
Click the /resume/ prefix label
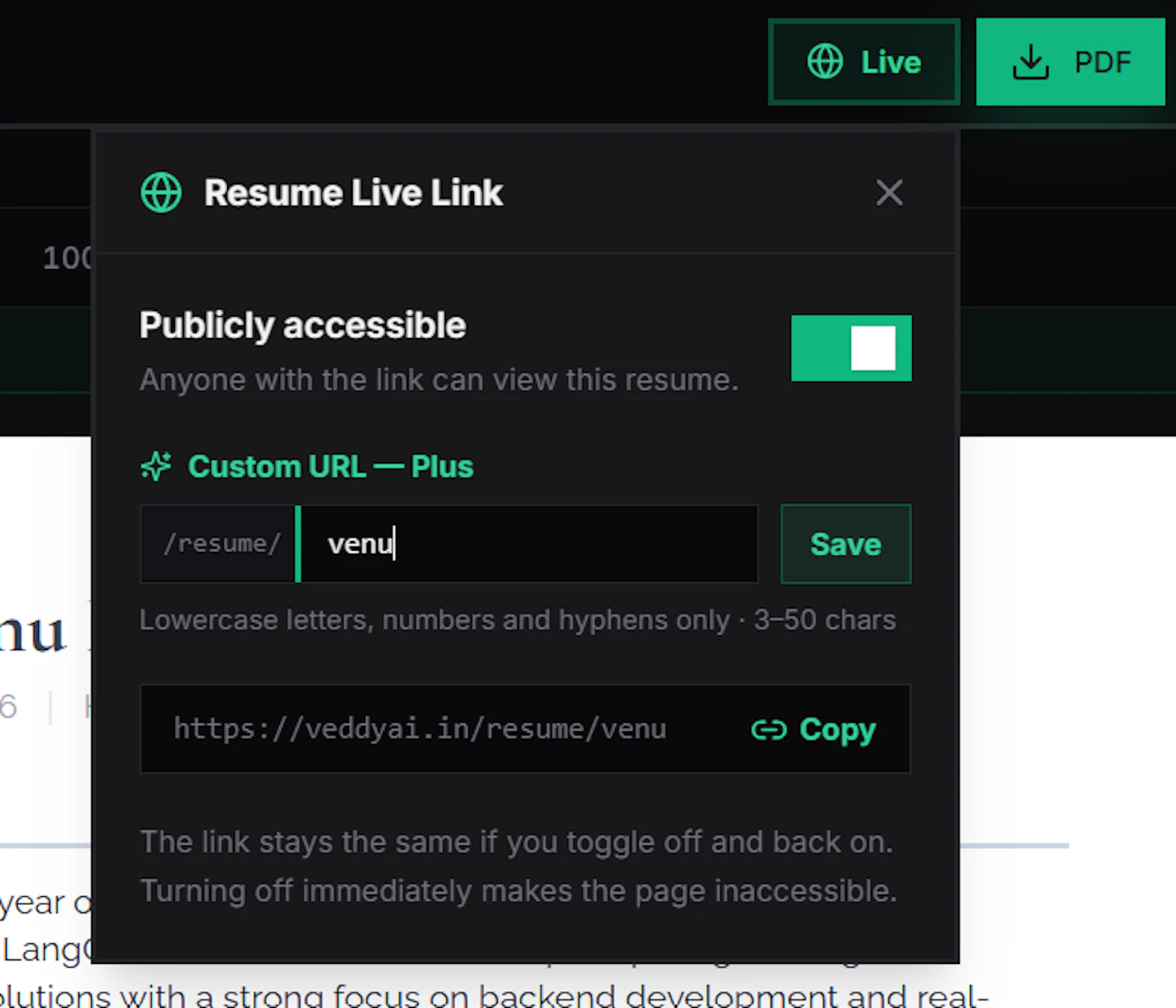pos(222,544)
